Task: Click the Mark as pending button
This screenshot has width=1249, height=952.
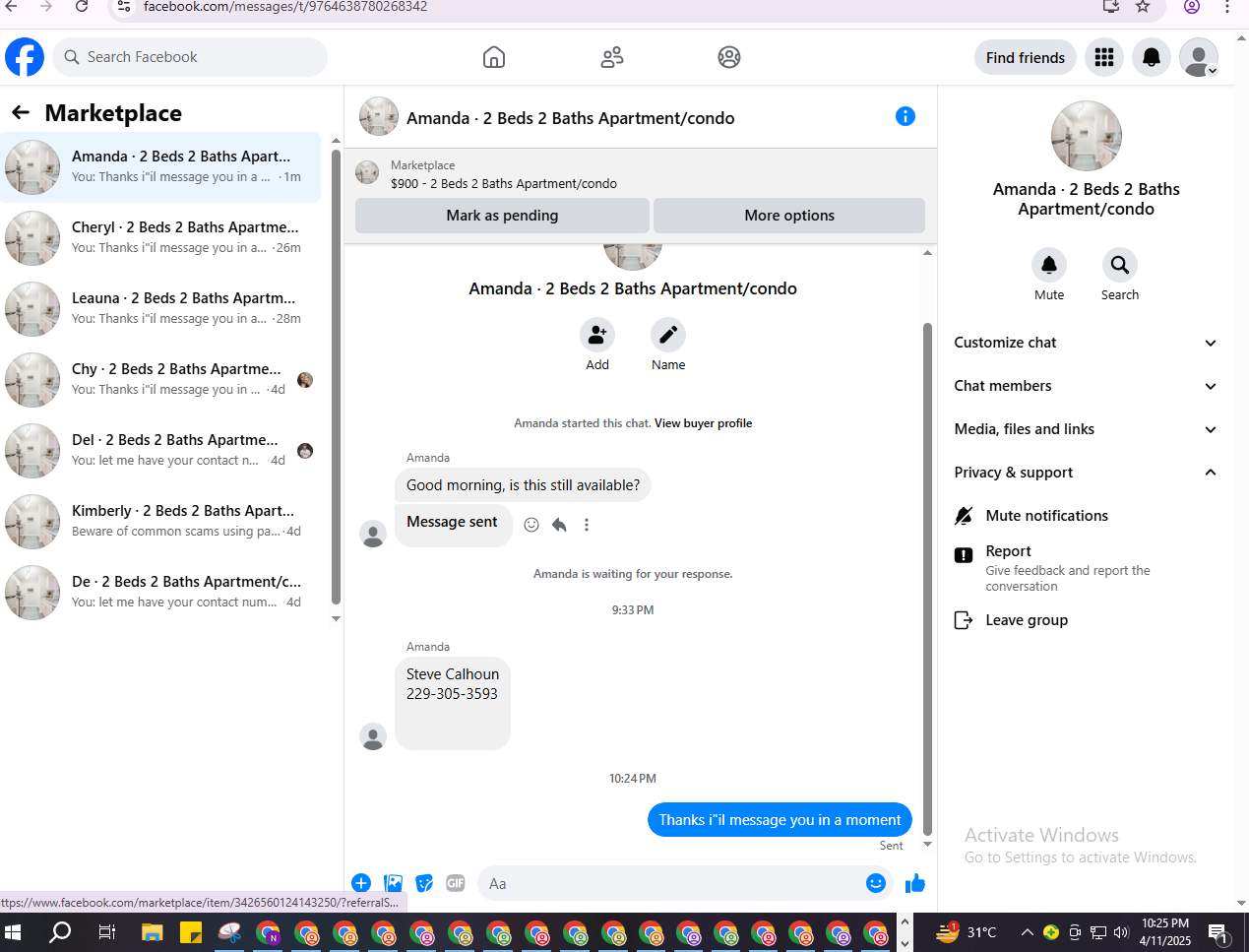Action: click(502, 216)
